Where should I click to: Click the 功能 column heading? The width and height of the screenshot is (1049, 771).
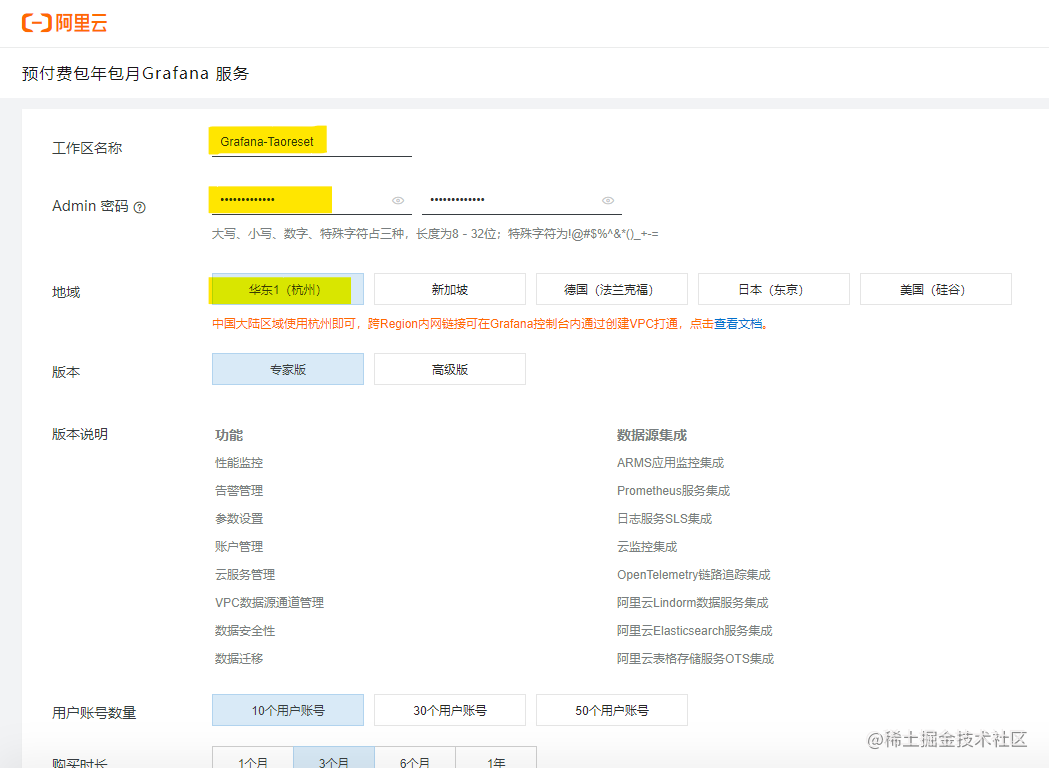[x=229, y=435]
